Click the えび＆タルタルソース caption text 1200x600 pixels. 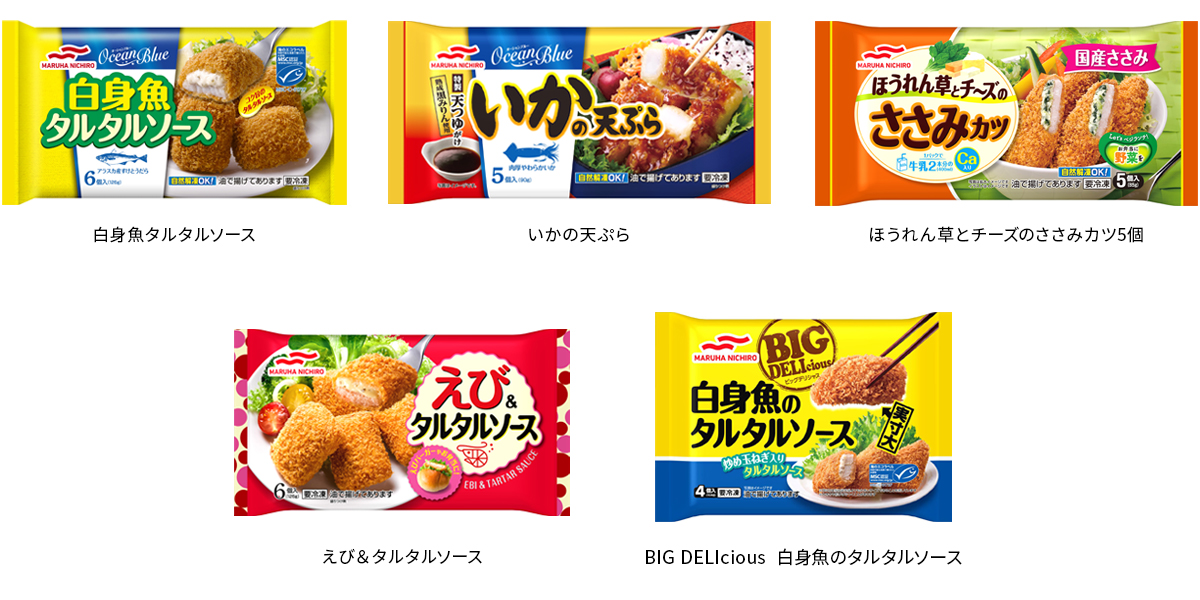pos(402,556)
